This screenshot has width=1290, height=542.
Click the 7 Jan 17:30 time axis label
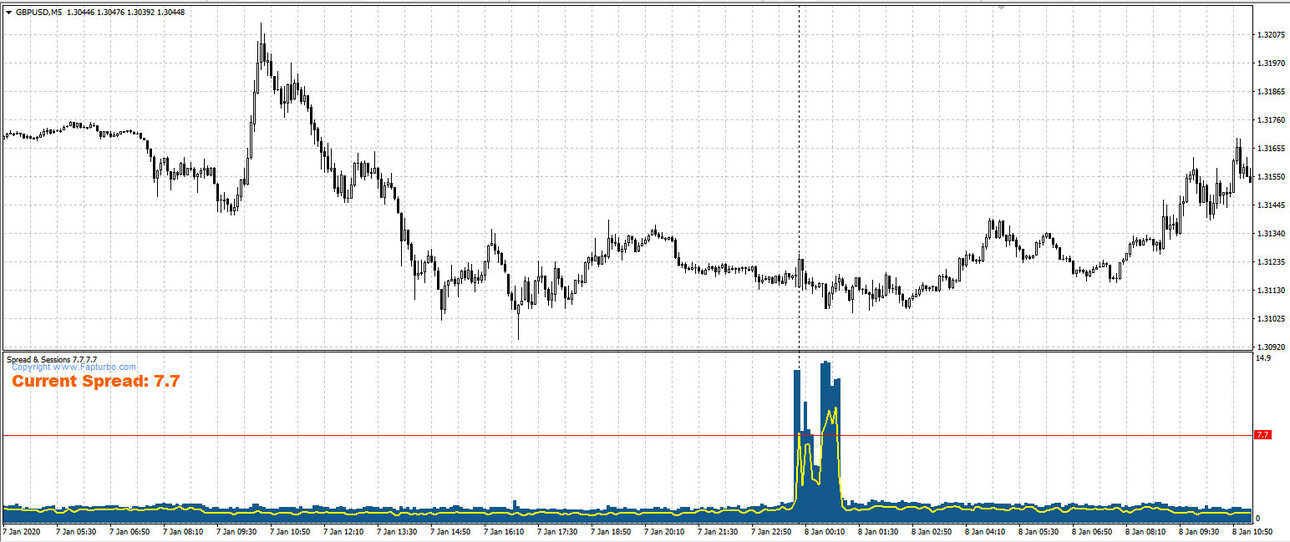(x=557, y=533)
